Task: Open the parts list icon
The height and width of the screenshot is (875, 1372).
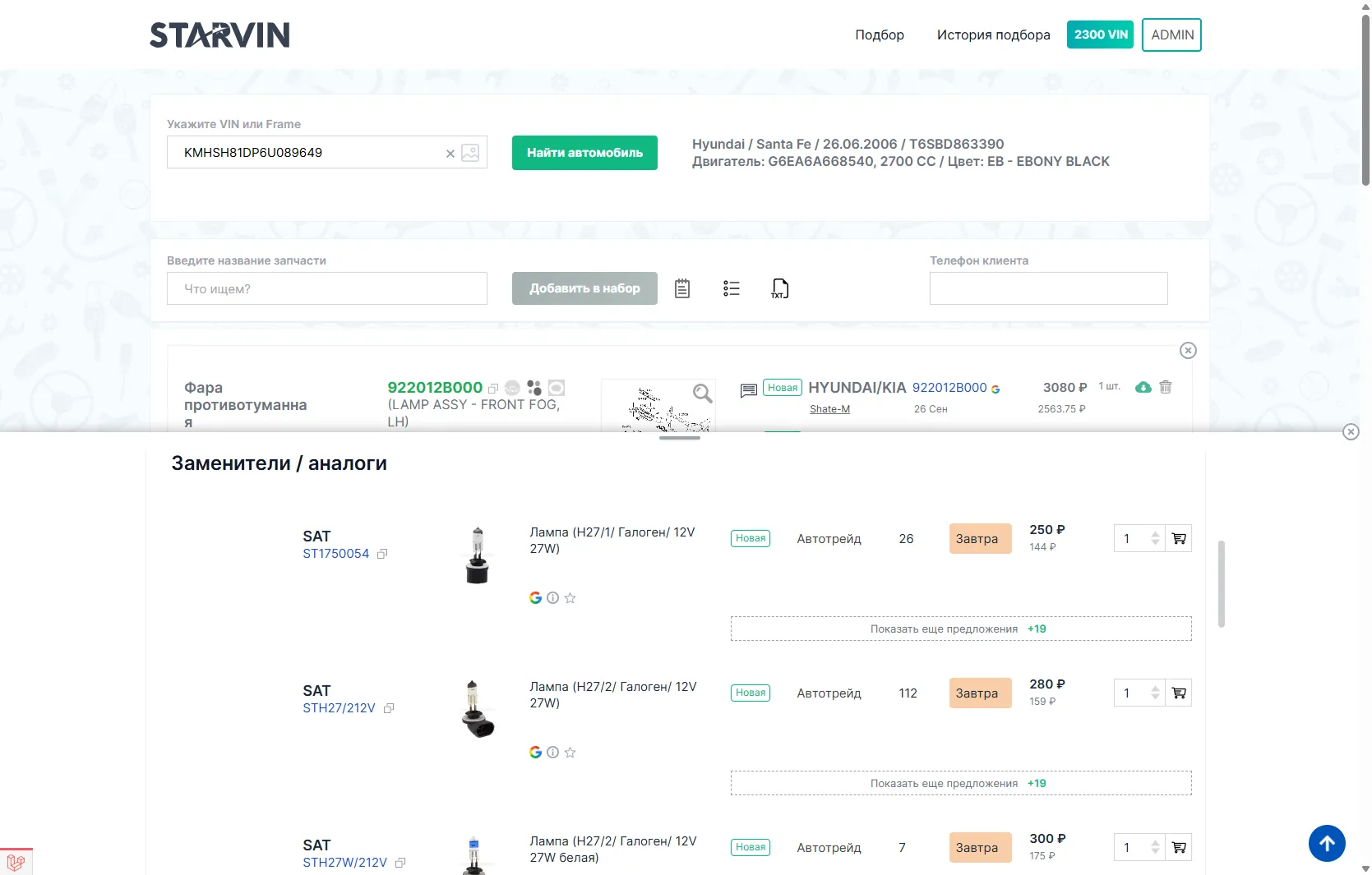Action: (732, 288)
